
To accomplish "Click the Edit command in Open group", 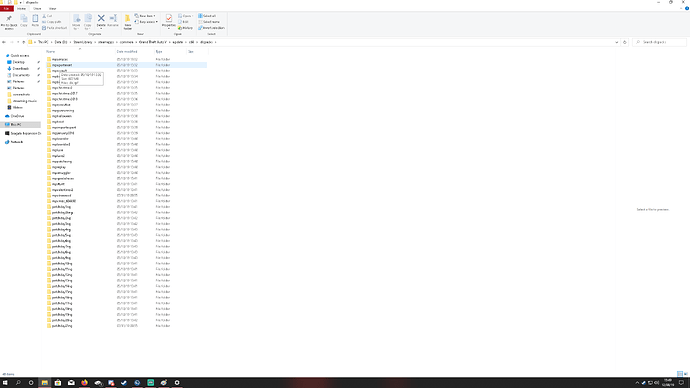I will 184,22.
